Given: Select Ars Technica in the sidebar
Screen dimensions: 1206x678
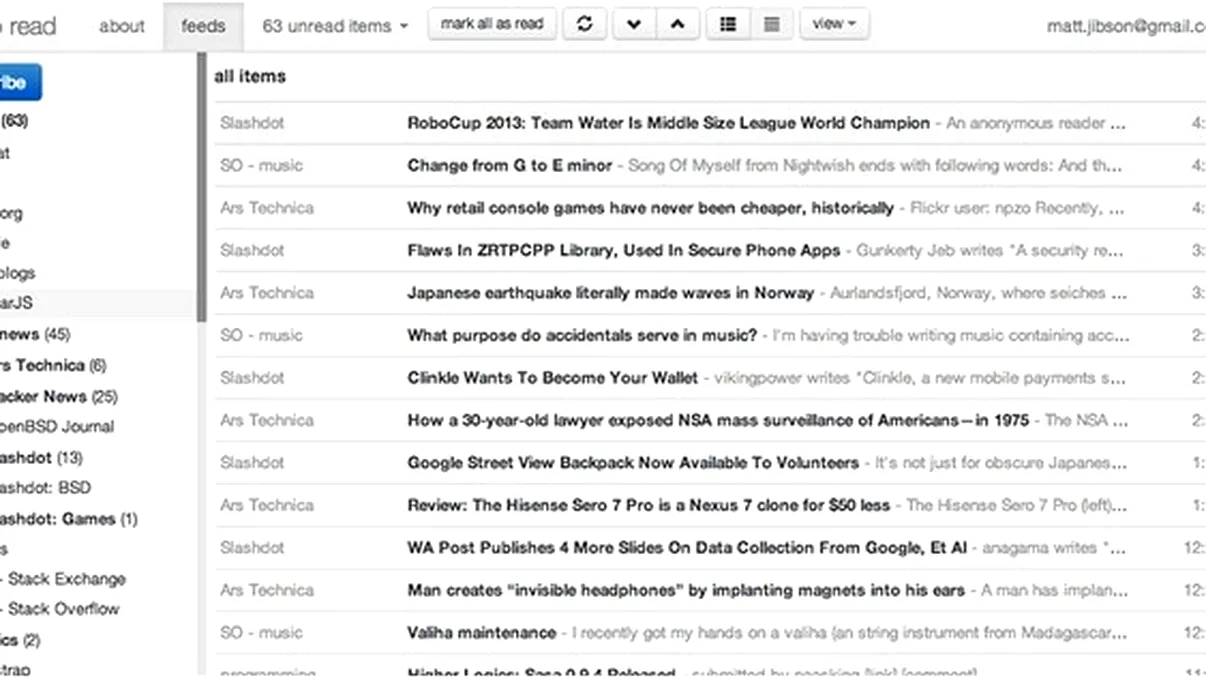Looking at the screenshot, I should 52,366.
